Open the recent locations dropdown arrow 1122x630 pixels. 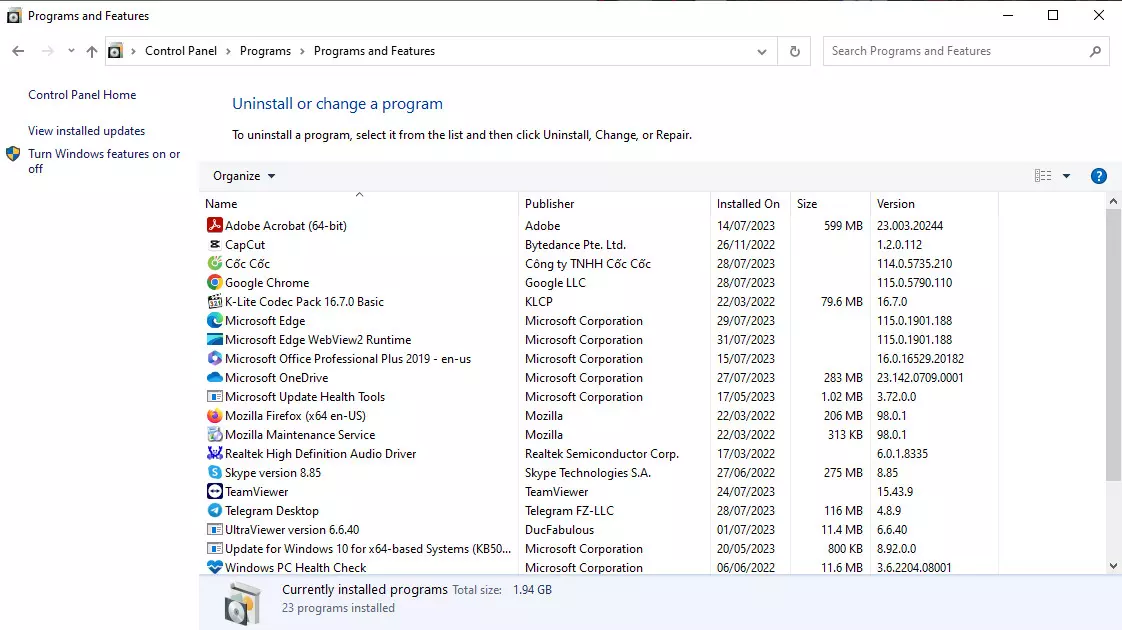point(71,51)
